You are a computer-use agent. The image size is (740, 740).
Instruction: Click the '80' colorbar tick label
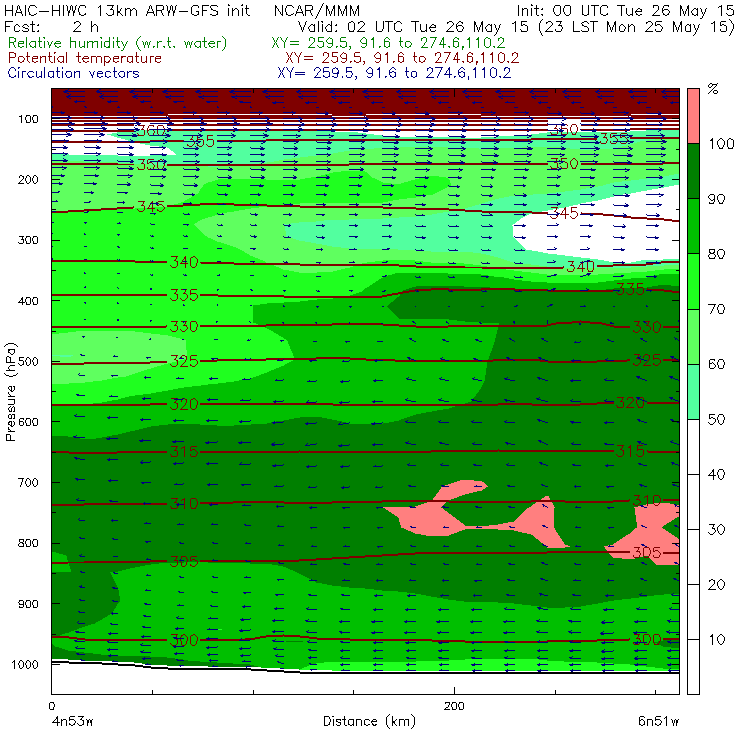[x=716, y=254]
